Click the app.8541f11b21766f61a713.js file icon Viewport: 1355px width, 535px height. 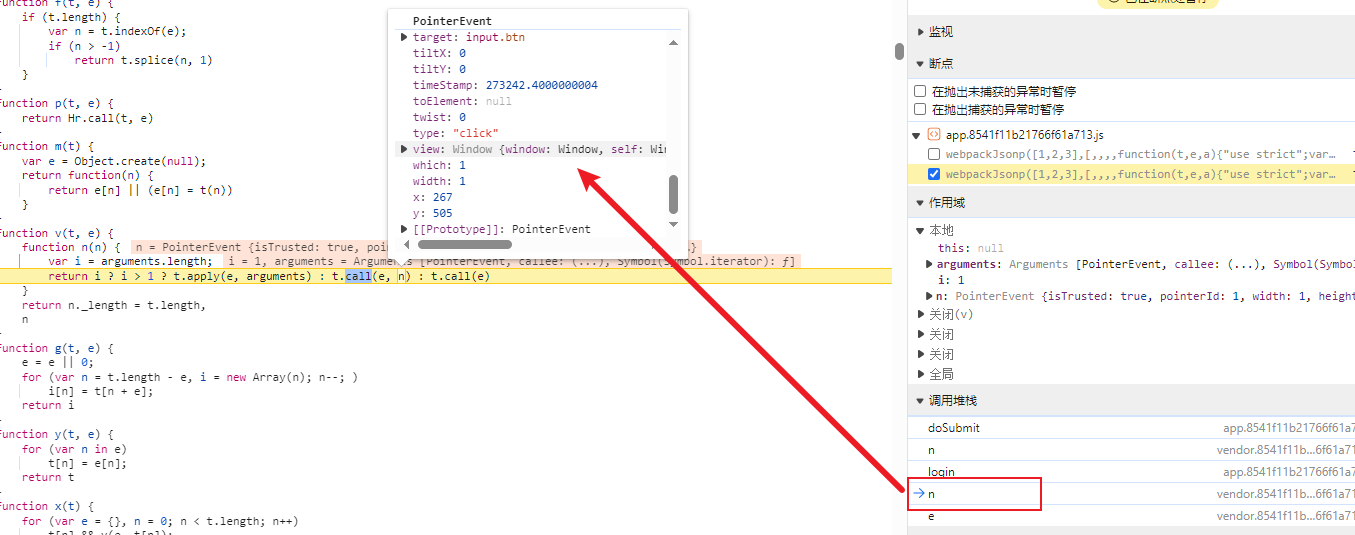[x=933, y=134]
